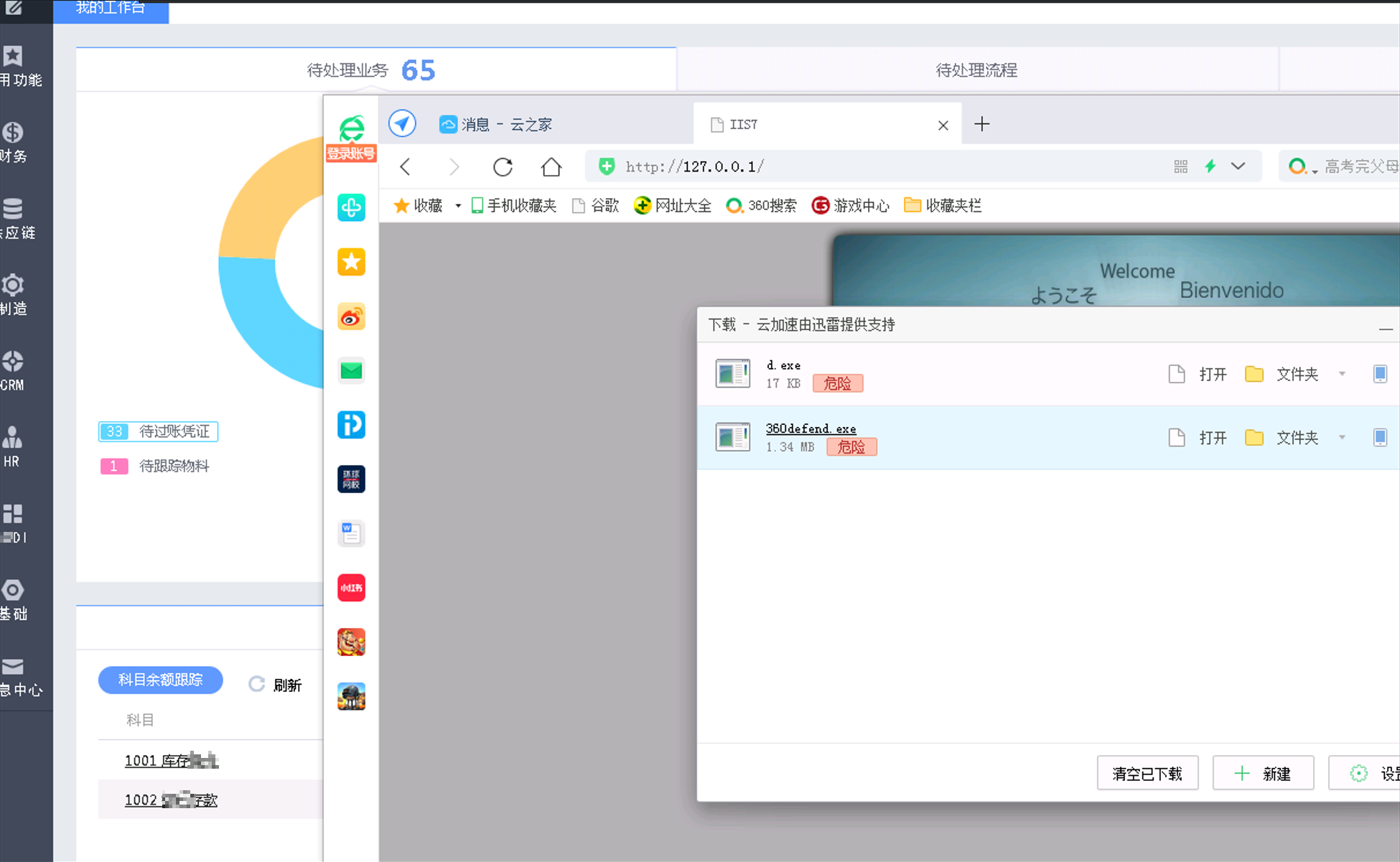
Task: Toggle the 科目余额跟踪 pill button
Action: click(160, 680)
